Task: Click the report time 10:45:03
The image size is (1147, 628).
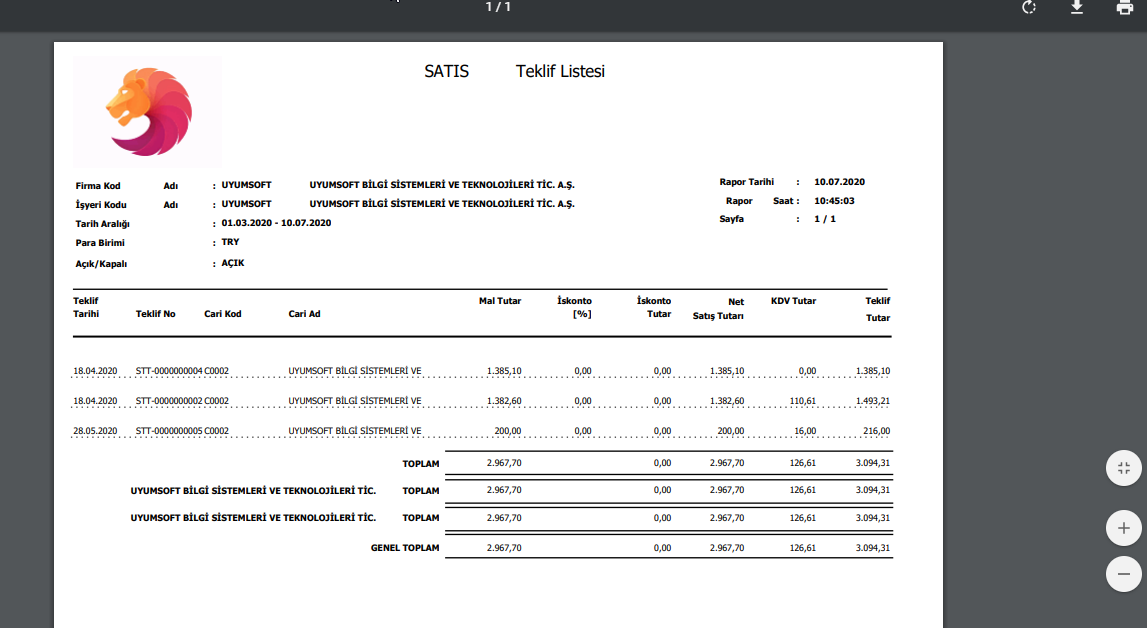Action: coord(834,201)
